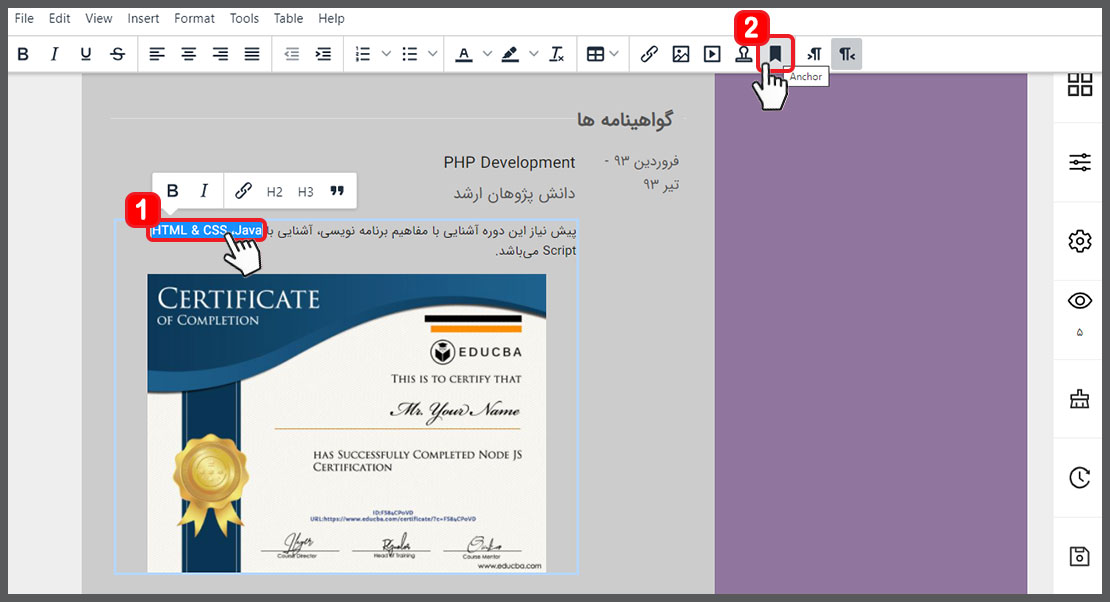Viewport: 1110px width, 602px height.
Task: Insert a link from main toolbar
Action: click(649, 54)
